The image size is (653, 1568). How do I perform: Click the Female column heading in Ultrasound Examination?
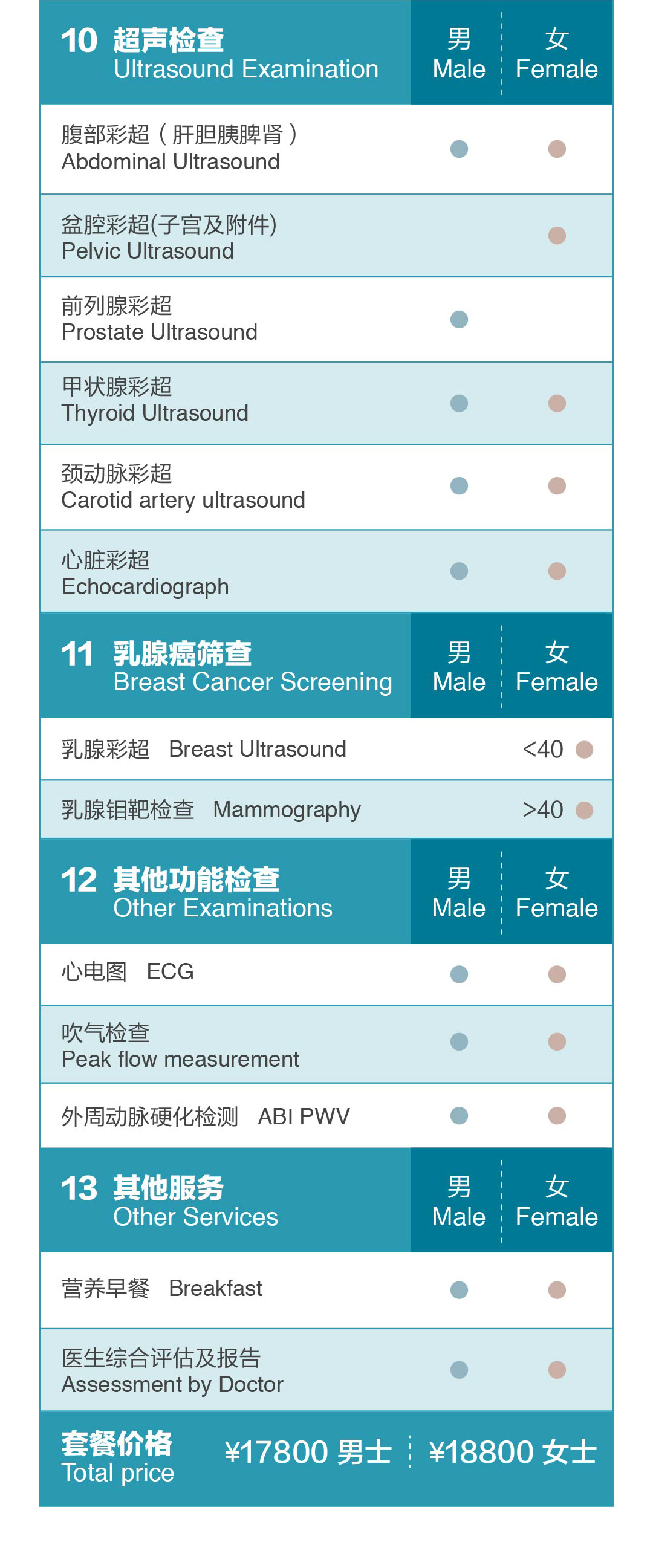pos(556,54)
